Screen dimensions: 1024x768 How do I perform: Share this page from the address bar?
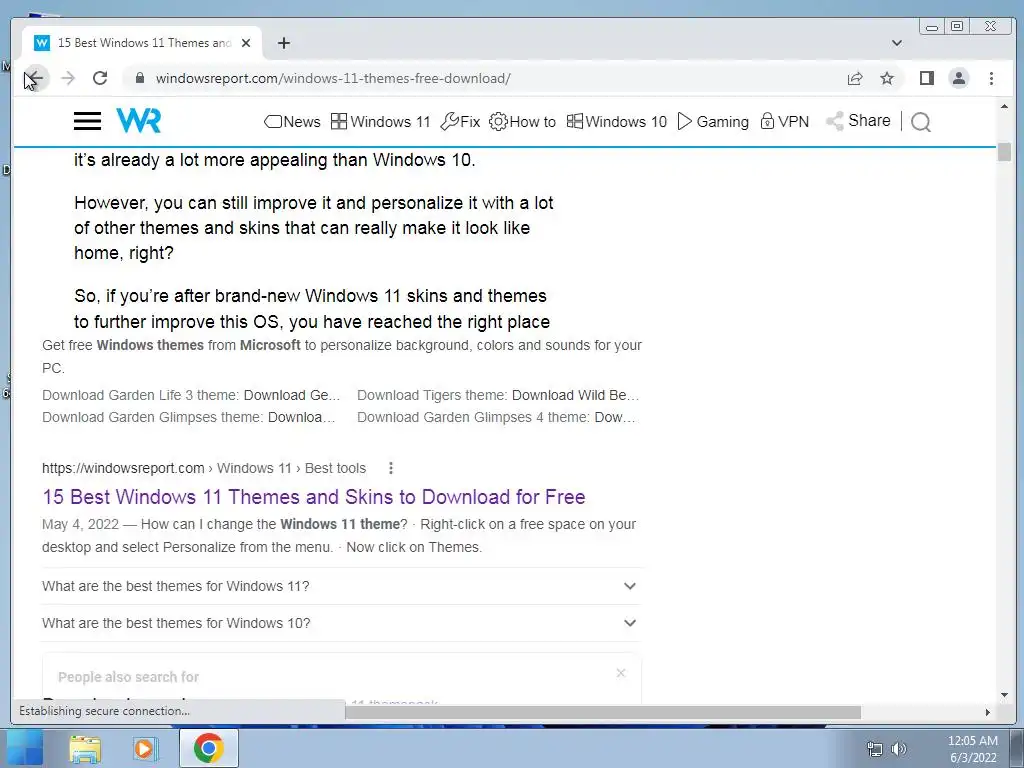click(x=854, y=78)
